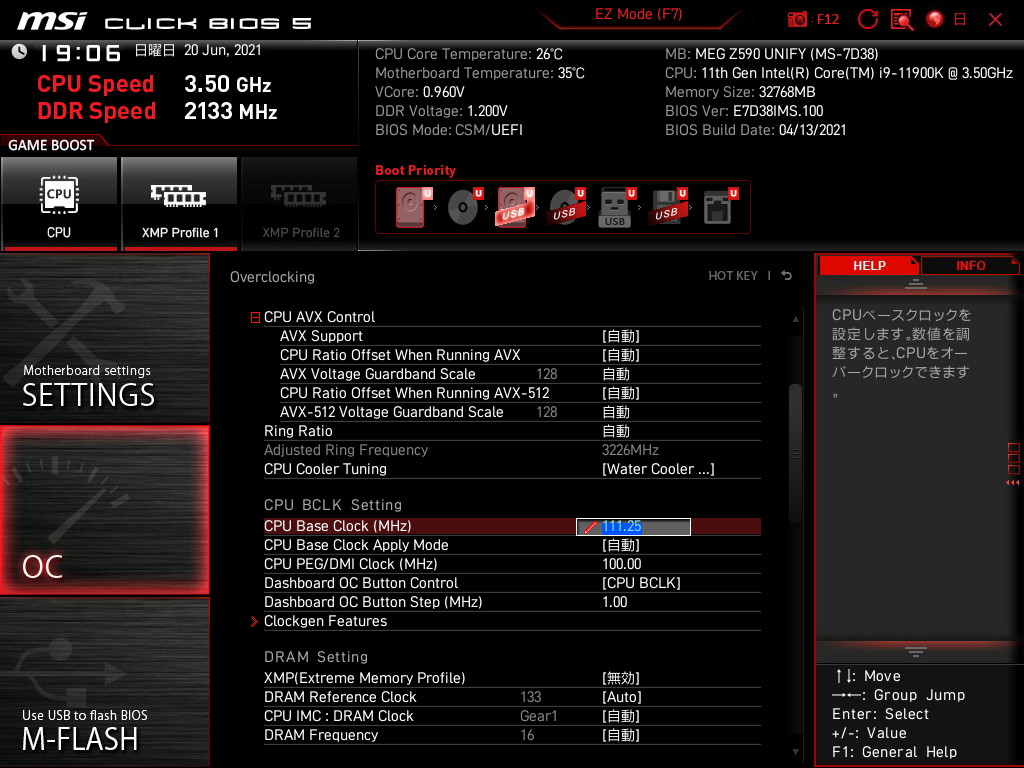Open language selection globe icon
This screenshot has height=768, width=1024.
pyautogui.click(x=935, y=20)
